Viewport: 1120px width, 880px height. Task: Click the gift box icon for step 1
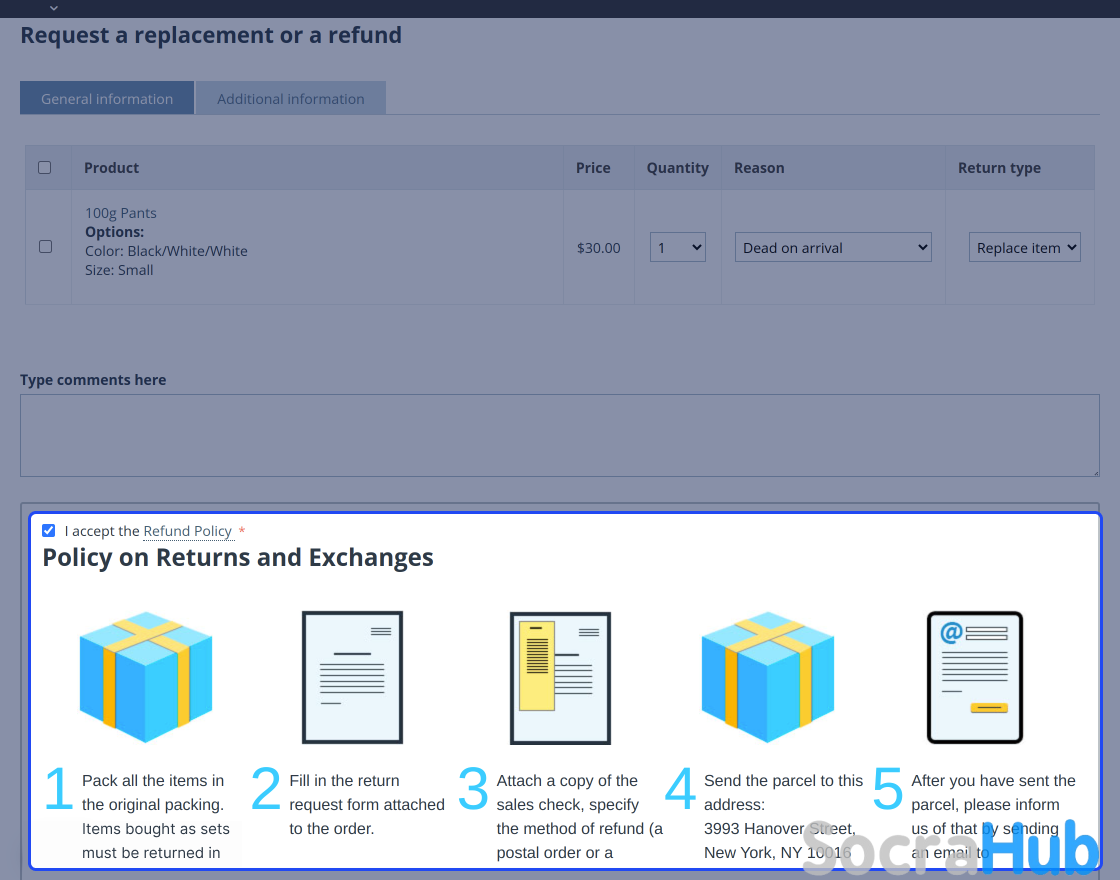pos(146,677)
